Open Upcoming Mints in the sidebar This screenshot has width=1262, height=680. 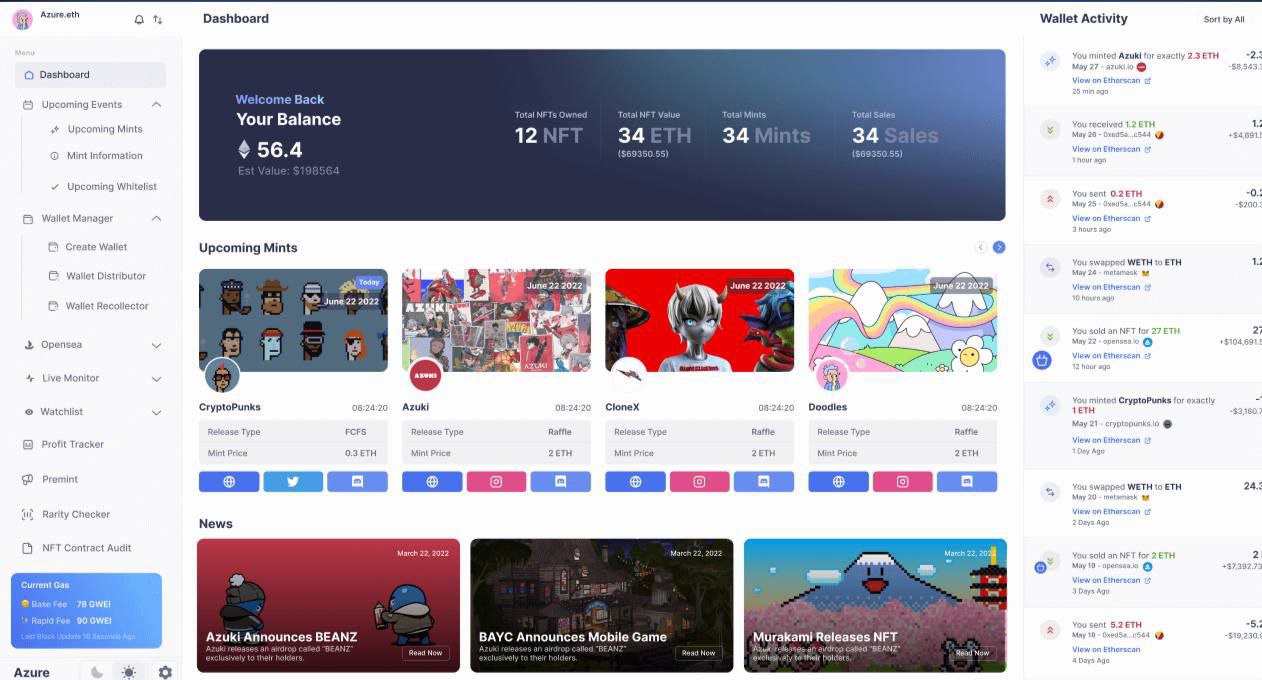click(x=97, y=129)
